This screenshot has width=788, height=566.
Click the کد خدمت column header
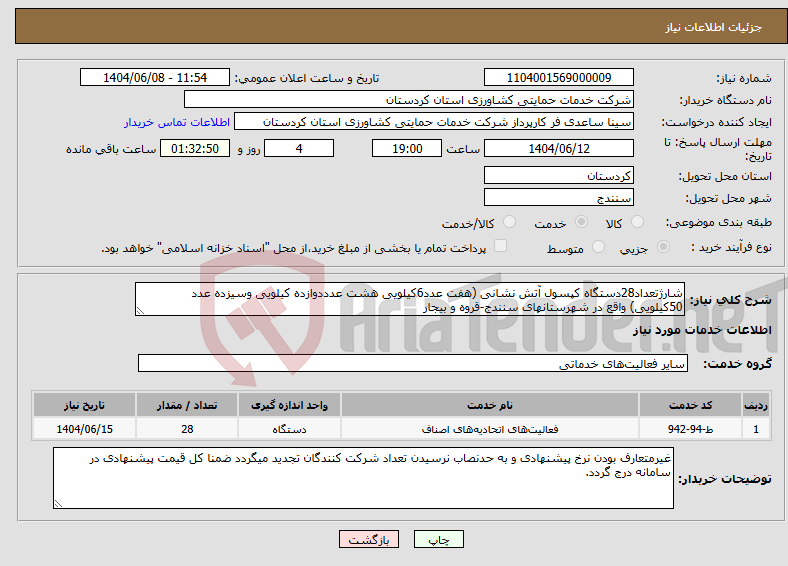691,405
